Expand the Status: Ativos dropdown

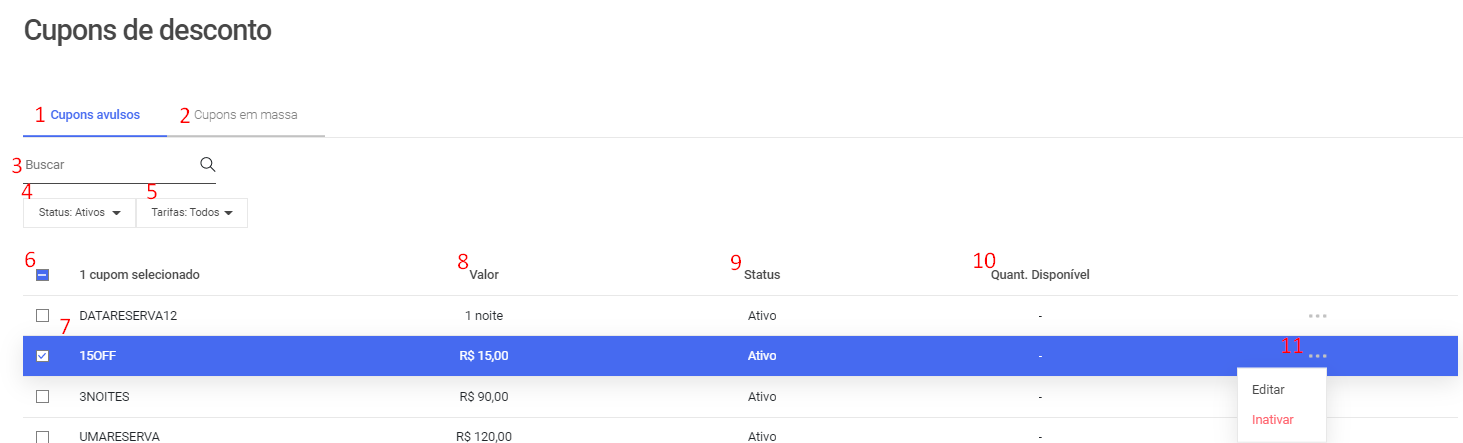click(79, 213)
